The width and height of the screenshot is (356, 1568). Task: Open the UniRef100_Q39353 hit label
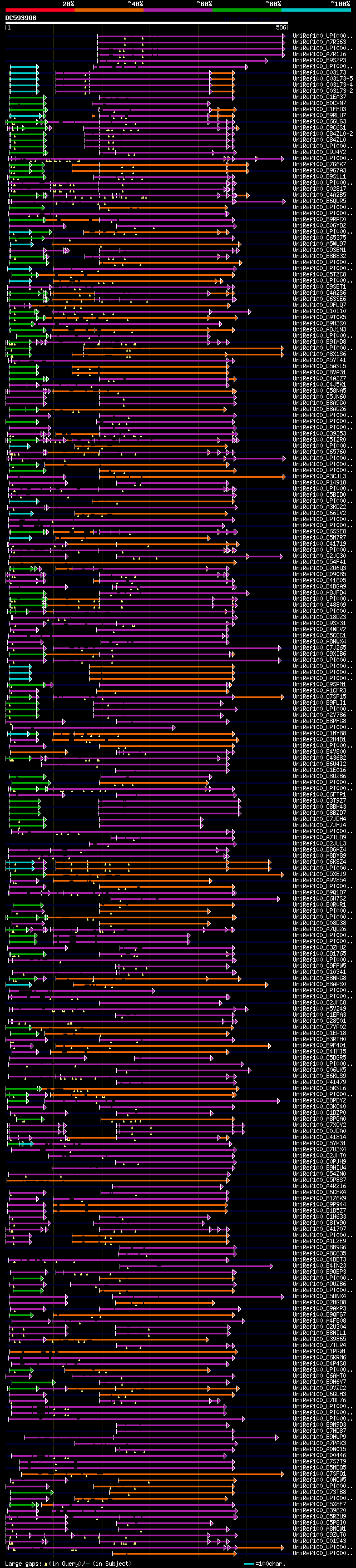tap(319, 433)
